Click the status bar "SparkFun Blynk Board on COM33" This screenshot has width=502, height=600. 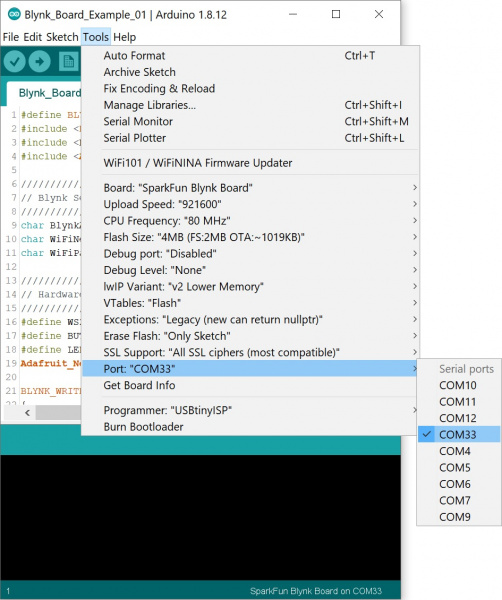coord(316,591)
